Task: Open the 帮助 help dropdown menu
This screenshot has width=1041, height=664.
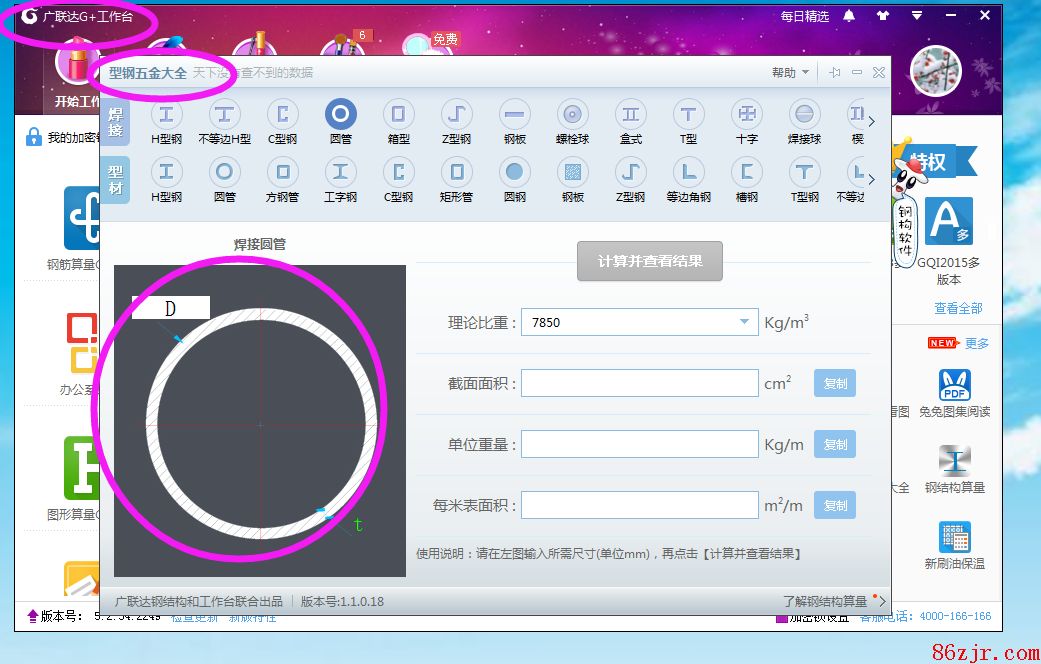Action: click(x=789, y=73)
